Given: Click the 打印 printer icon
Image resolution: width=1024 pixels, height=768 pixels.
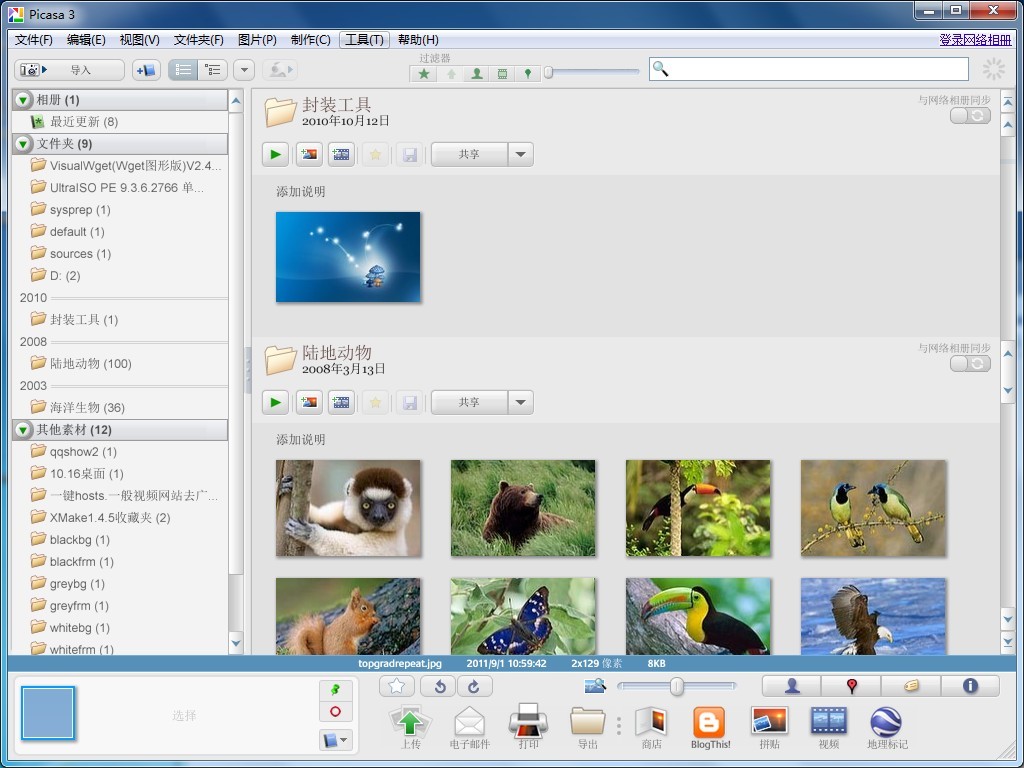Looking at the screenshot, I should click(528, 722).
